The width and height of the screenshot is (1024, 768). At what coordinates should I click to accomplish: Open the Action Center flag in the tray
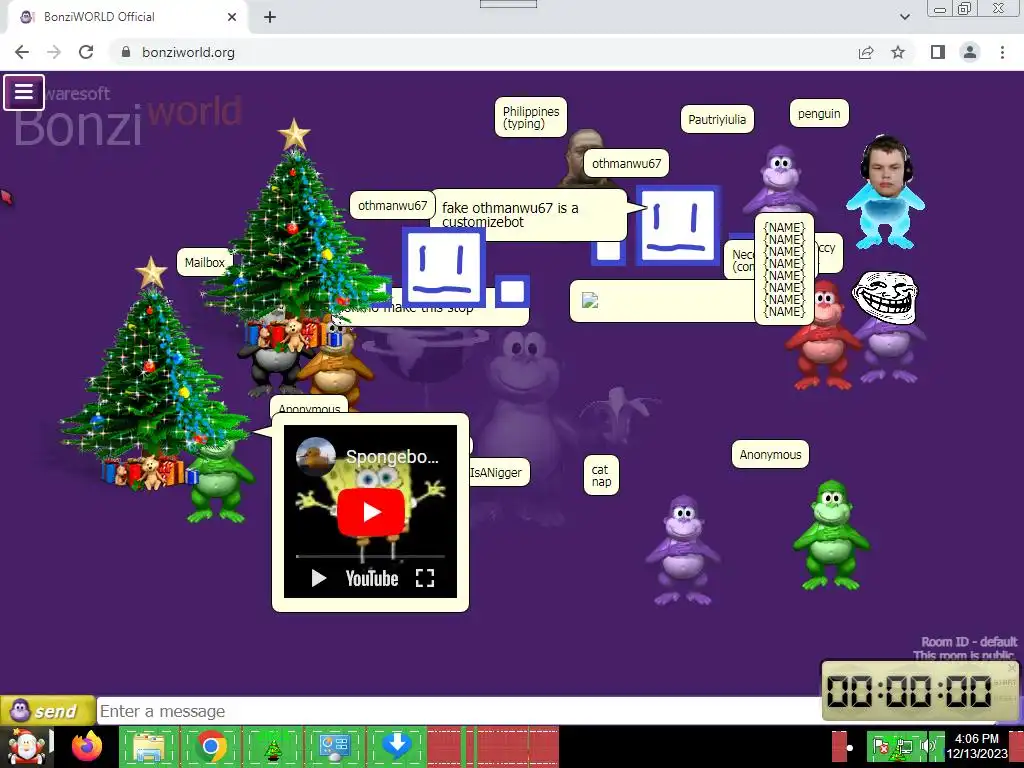[x=881, y=746]
